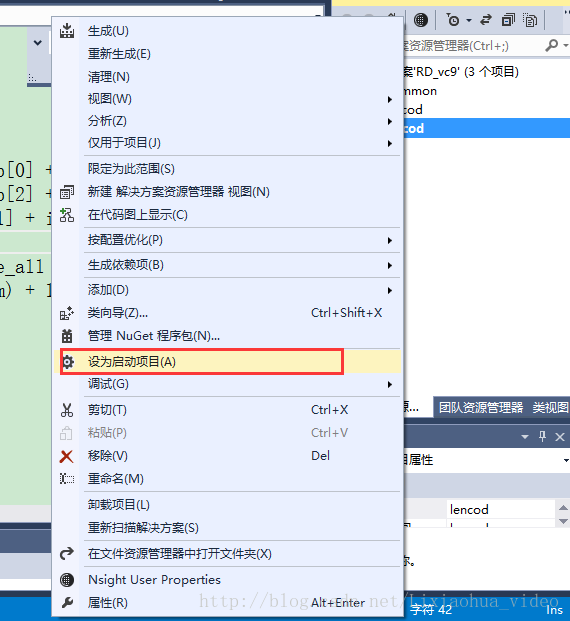Click the Ins indicator in status bar
This screenshot has width=570, height=621.
(554, 610)
